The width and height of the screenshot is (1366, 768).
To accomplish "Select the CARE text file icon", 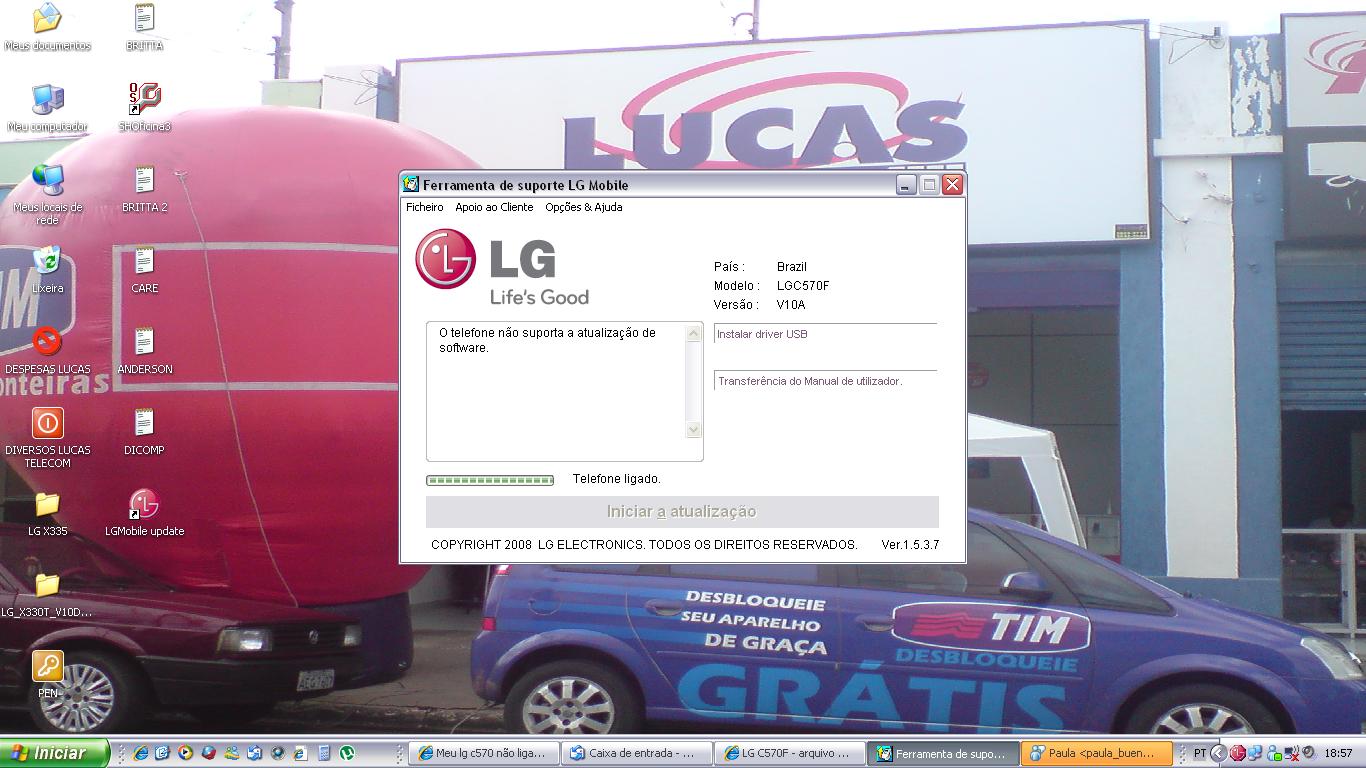I will (144, 270).
